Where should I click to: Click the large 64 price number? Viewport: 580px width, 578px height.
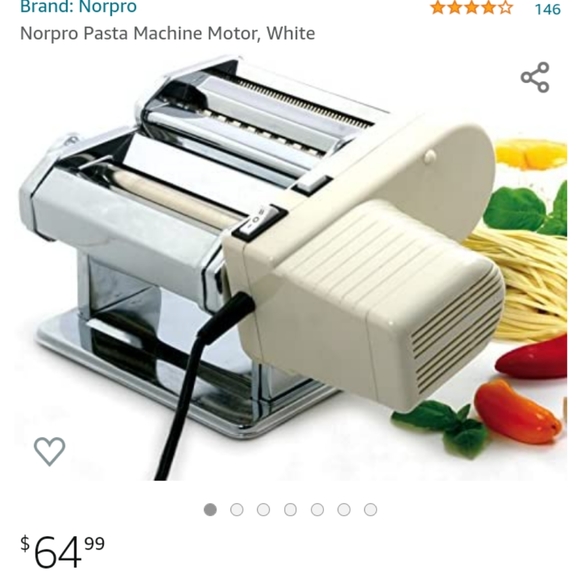click(58, 552)
